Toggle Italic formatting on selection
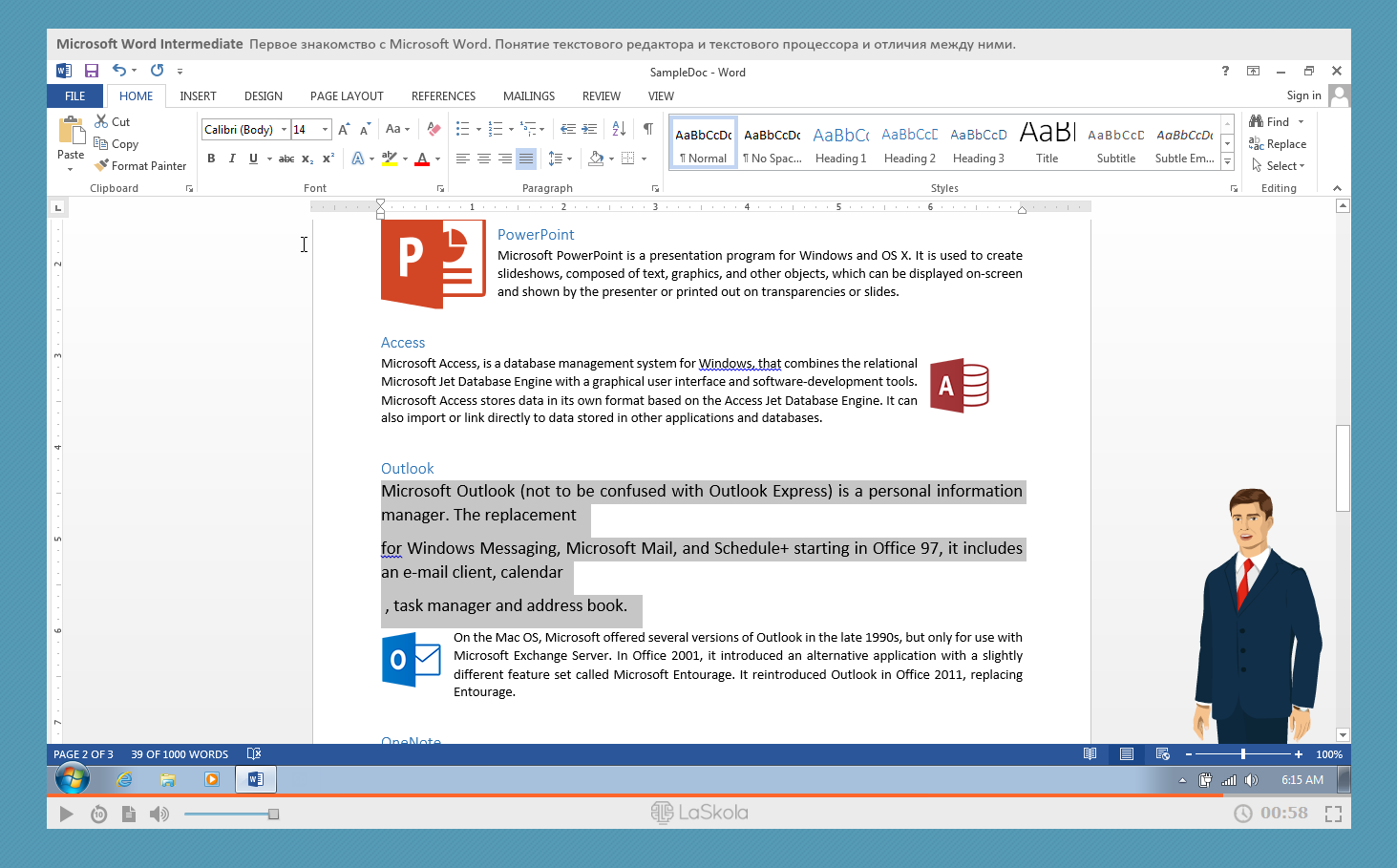1397x868 pixels. (232, 159)
